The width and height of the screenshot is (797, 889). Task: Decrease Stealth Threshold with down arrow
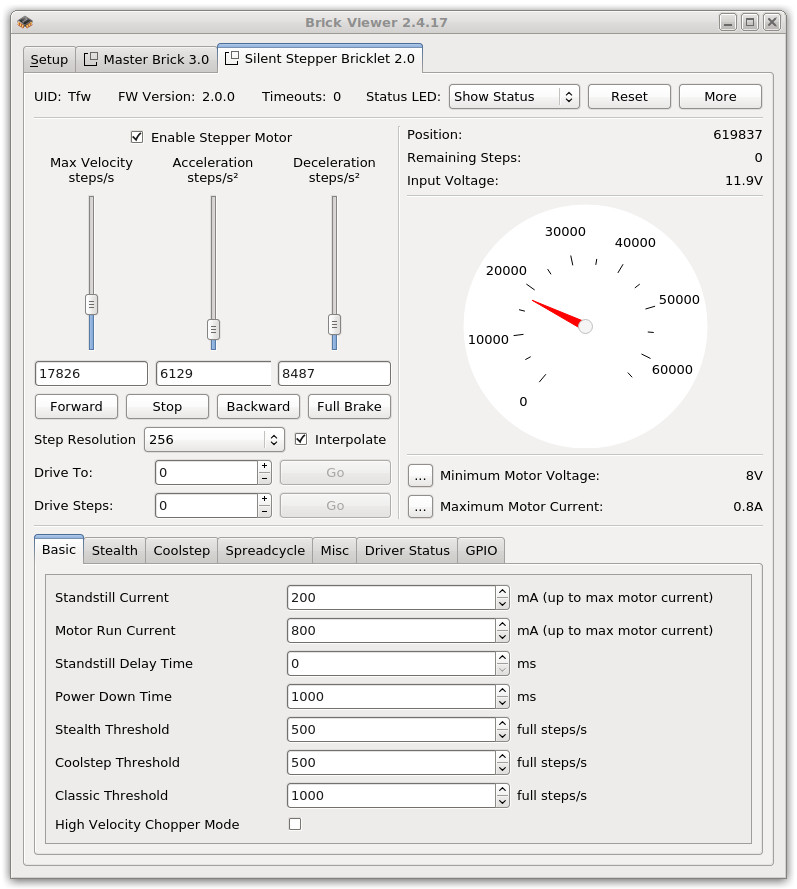502,735
